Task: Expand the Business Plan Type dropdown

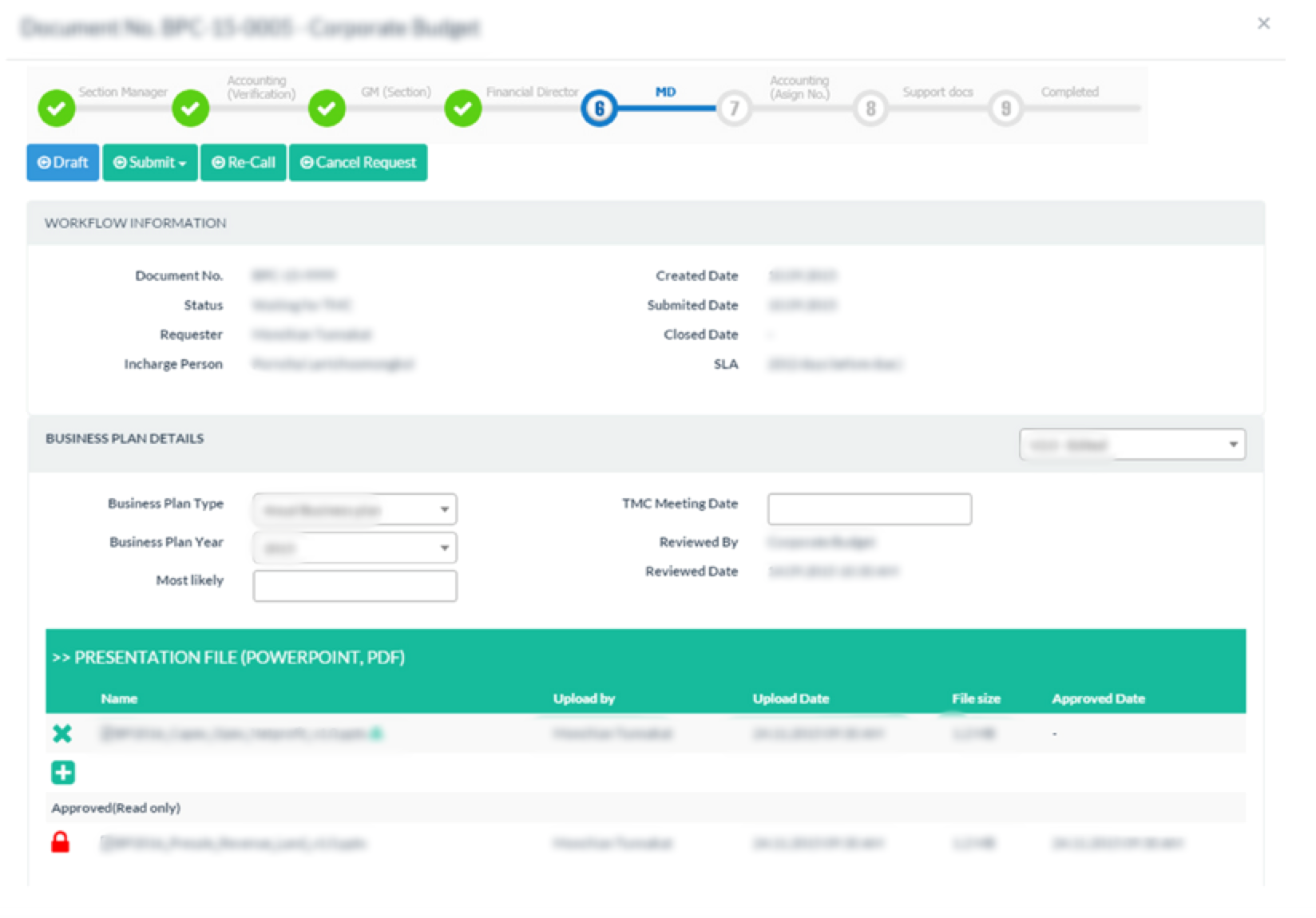Action: tap(355, 509)
